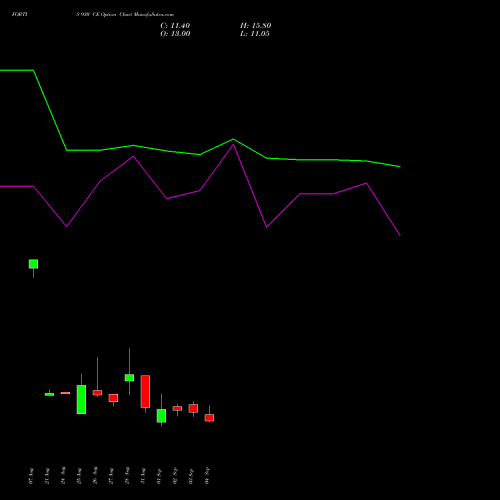Image resolution: width=500 pixels, height=500 pixels.
Task: Click the tall green candle for 25 Aug
Action: pos(81,399)
